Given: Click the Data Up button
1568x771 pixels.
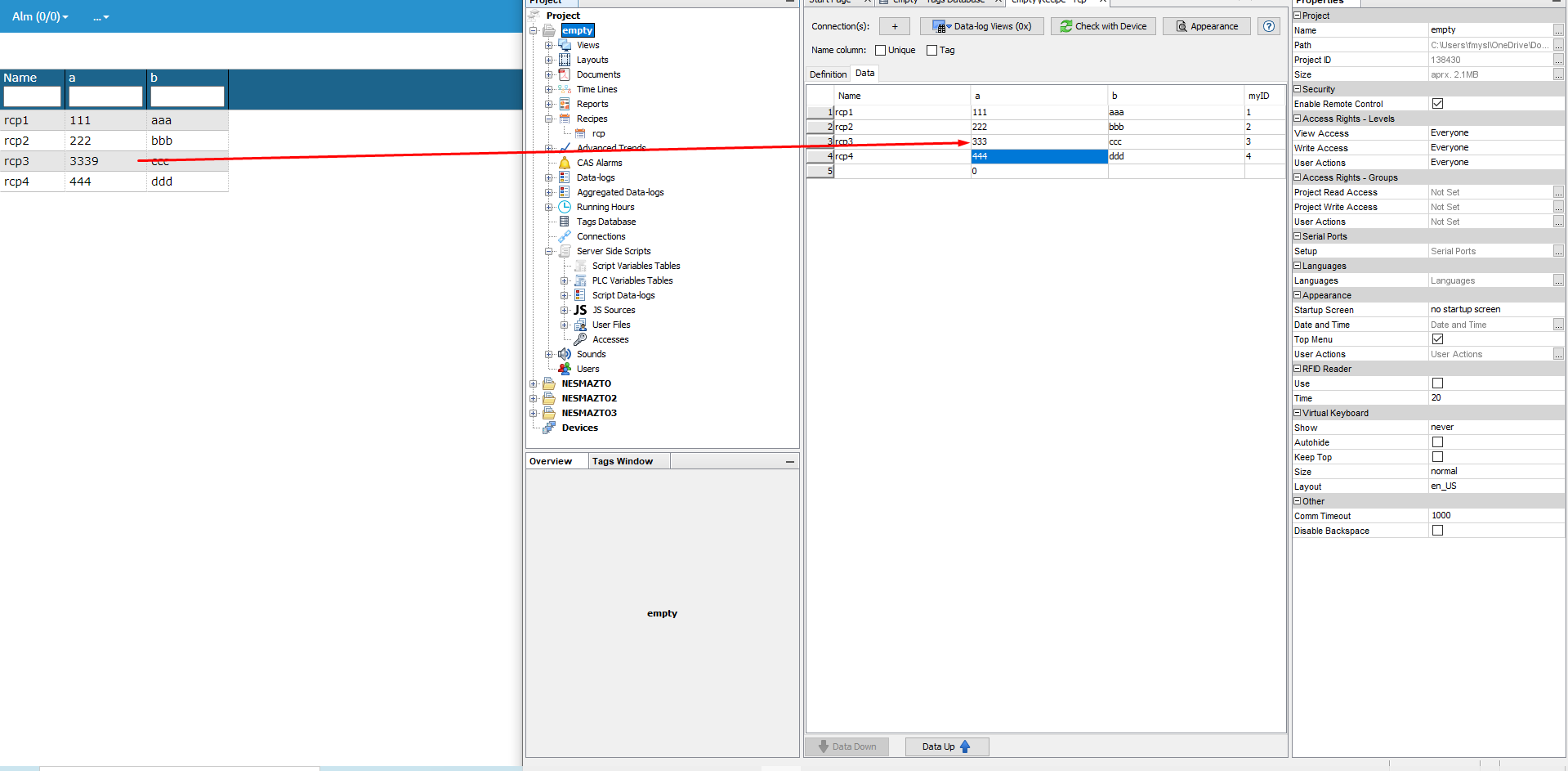Looking at the screenshot, I should coord(946,746).
